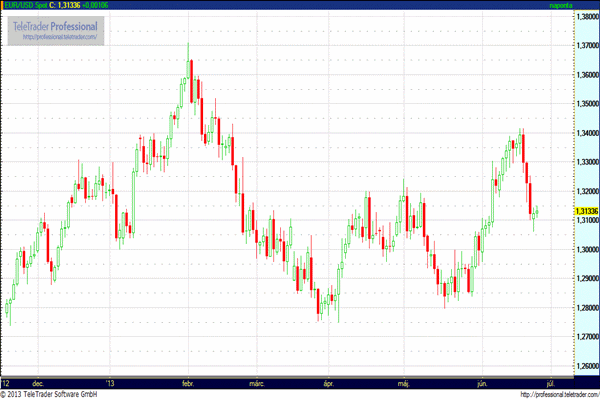Select the 'júl.' date axis marker
The width and height of the screenshot is (600, 400).
click(550, 383)
